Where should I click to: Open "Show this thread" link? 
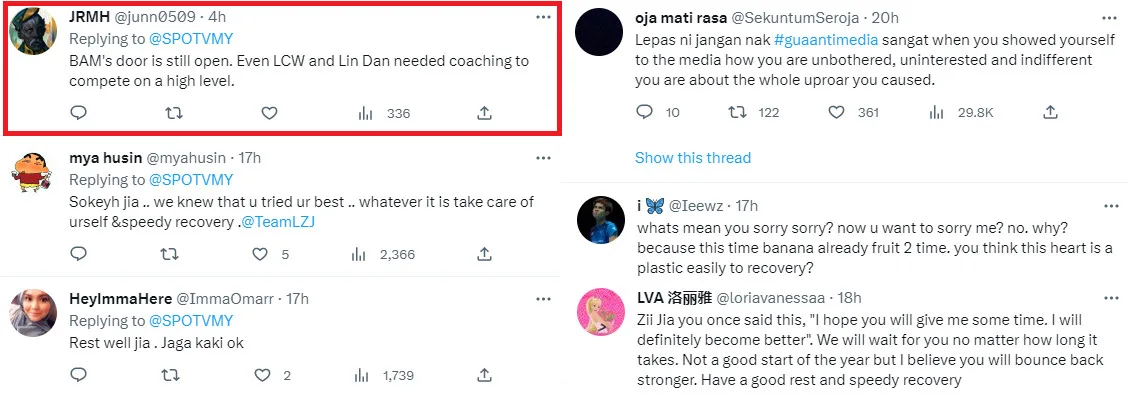coord(692,158)
